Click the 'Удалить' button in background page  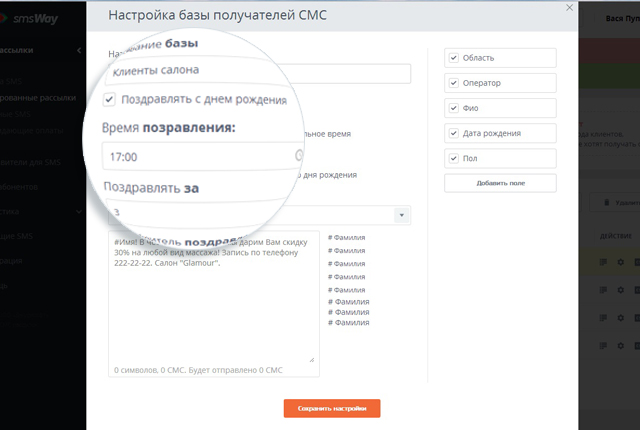click(615, 202)
